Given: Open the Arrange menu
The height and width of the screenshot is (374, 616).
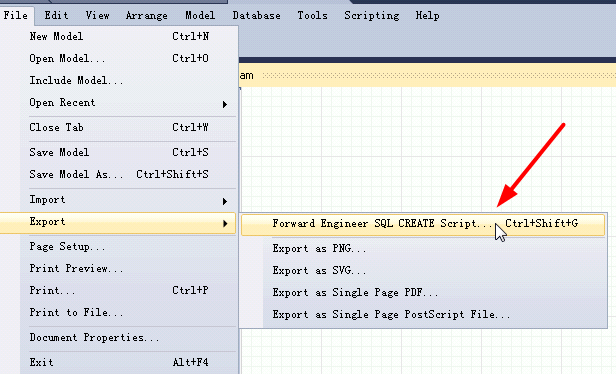Looking at the screenshot, I should (x=147, y=16).
